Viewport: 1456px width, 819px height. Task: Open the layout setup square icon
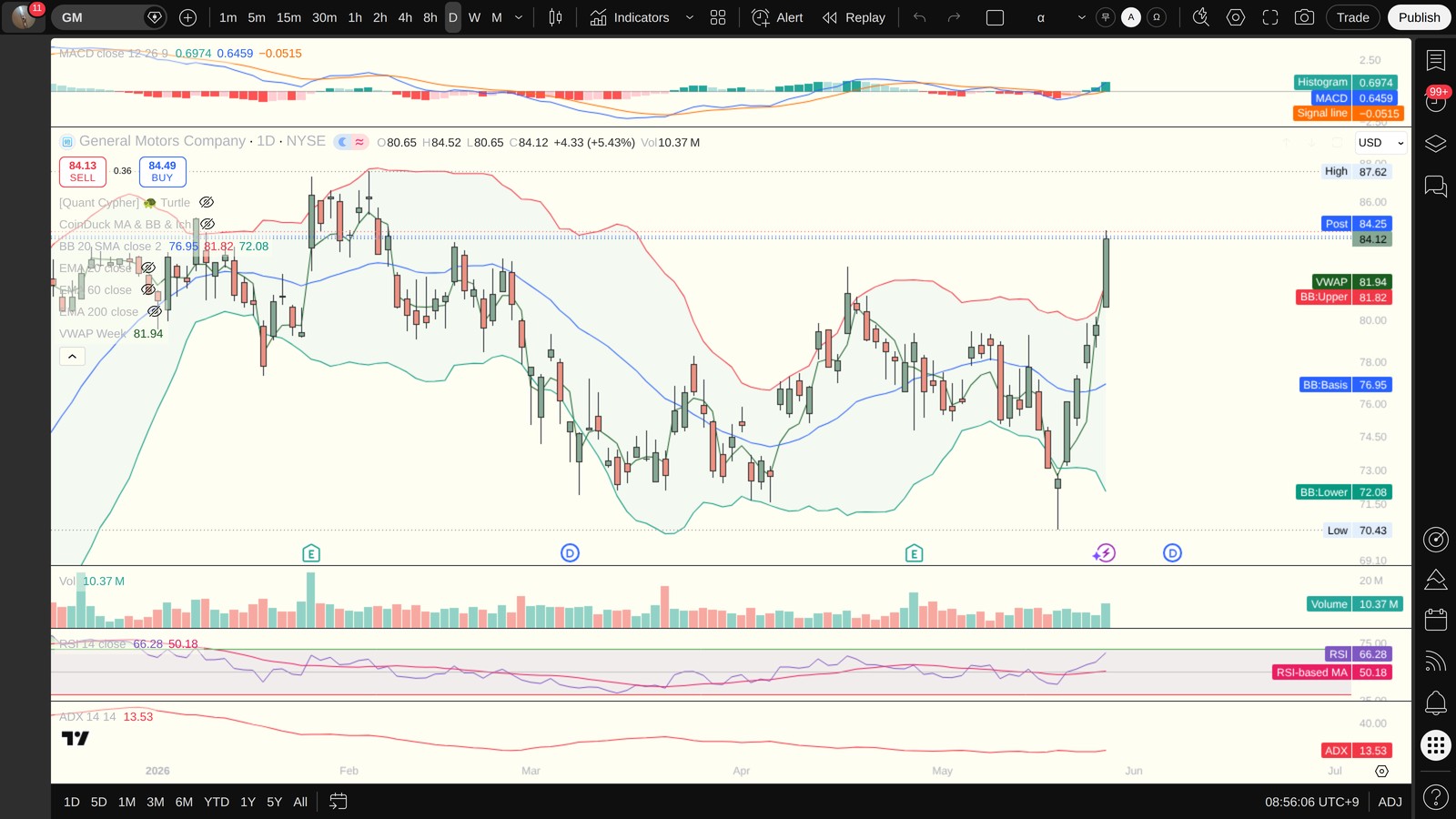[995, 17]
